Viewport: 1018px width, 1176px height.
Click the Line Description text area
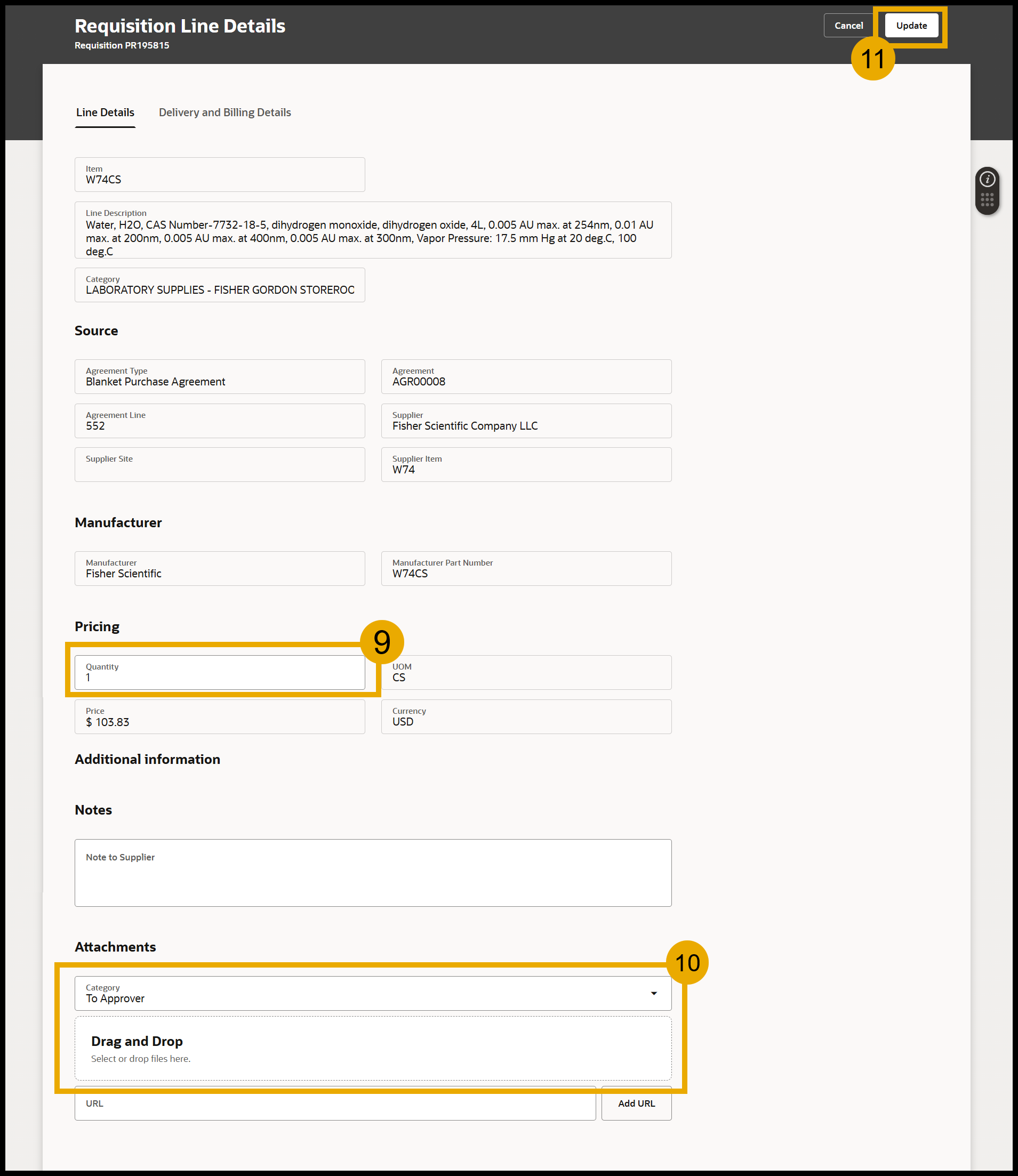(x=373, y=230)
